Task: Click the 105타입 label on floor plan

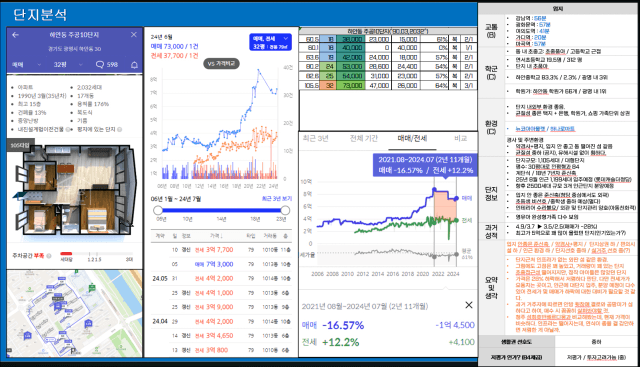Action: [20, 145]
